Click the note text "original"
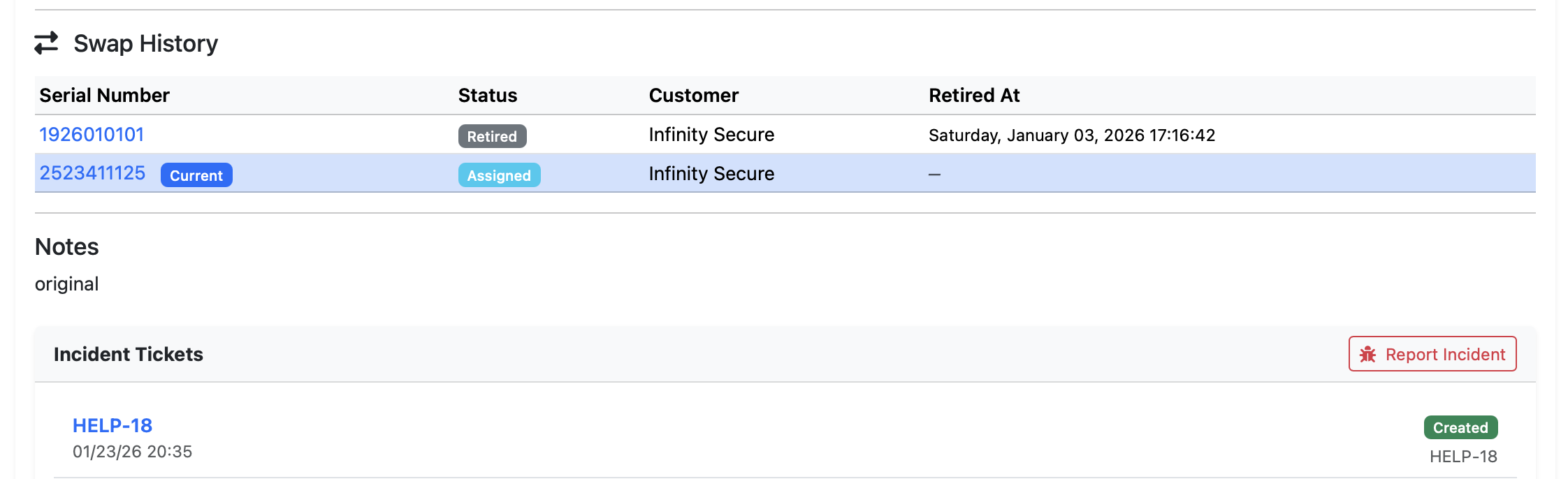 [x=66, y=284]
